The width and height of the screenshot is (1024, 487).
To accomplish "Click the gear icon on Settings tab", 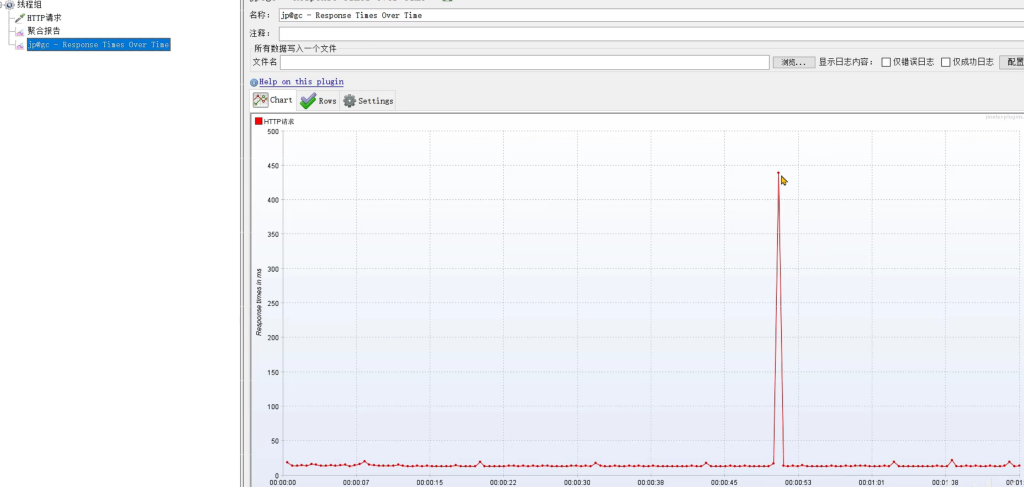I will point(349,101).
